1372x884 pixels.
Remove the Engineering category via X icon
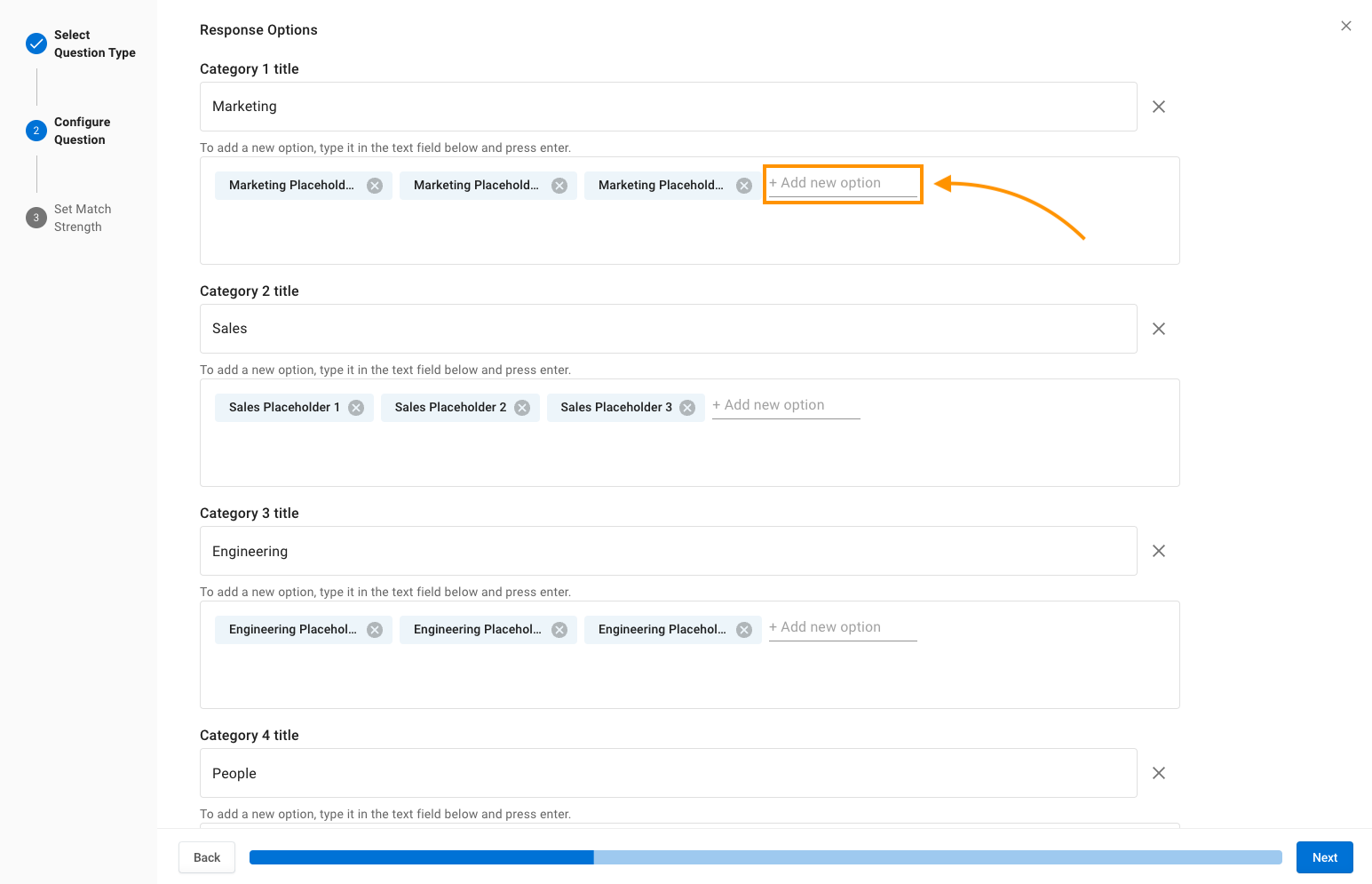click(1159, 551)
